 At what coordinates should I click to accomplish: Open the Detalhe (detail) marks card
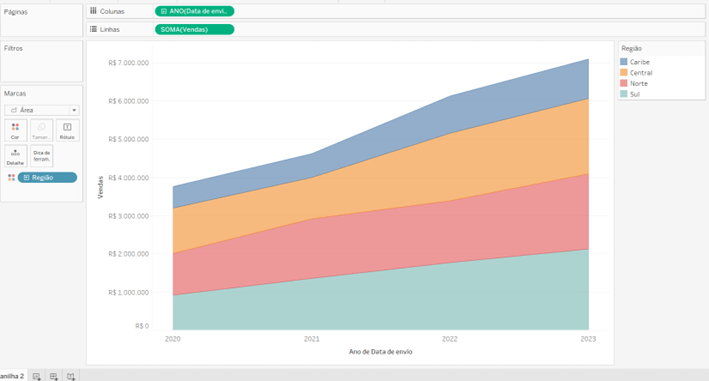[x=15, y=156]
